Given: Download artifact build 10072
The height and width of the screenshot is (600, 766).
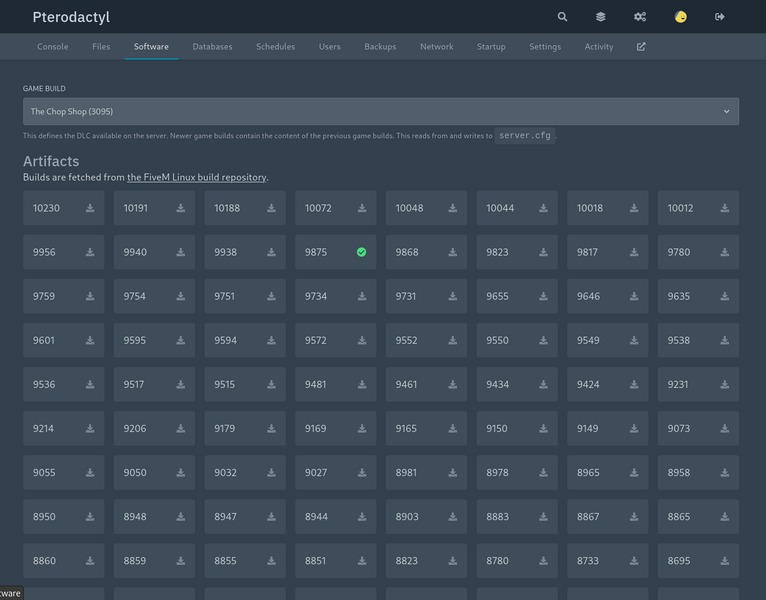Looking at the screenshot, I should pyautogui.click(x=362, y=208).
